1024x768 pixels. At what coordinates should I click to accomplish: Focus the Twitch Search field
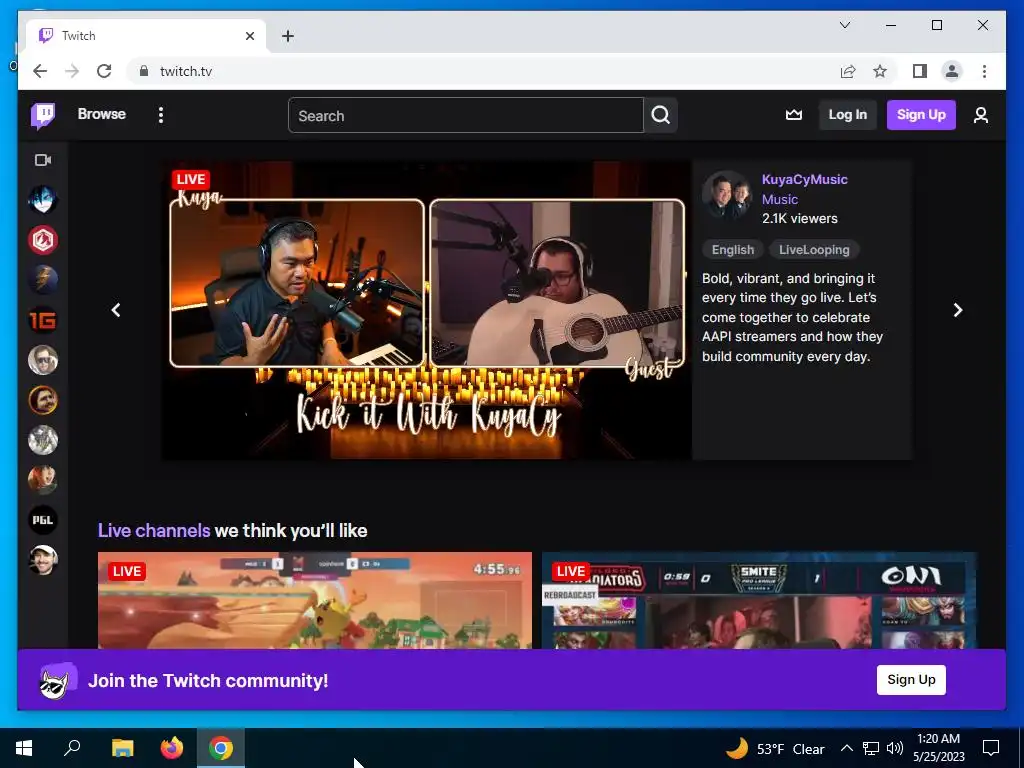(x=466, y=116)
